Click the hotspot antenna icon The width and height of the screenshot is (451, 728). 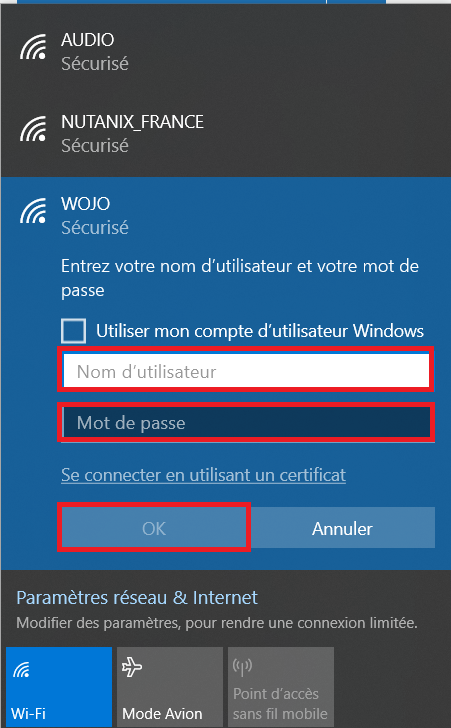coord(242,667)
